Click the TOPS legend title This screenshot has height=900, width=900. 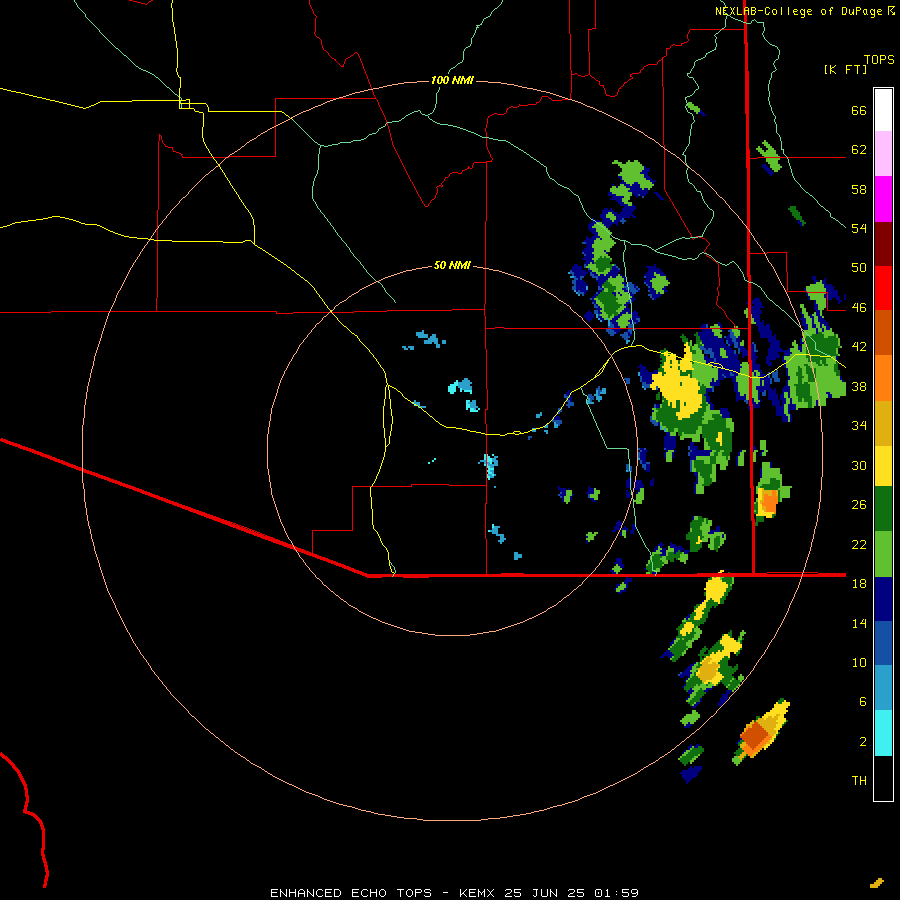[879, 60]
